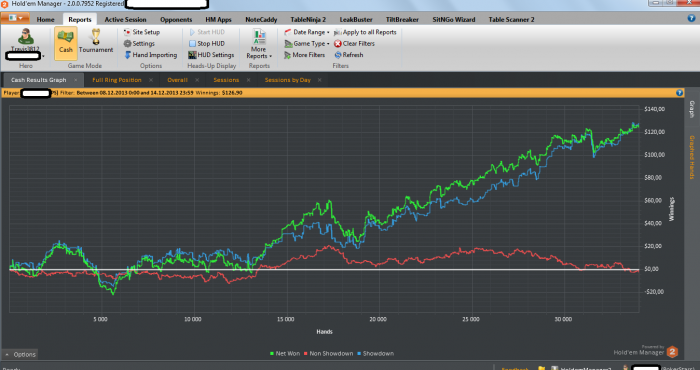Open Hand Importing

pyautogui.click(x=150, y=55)
